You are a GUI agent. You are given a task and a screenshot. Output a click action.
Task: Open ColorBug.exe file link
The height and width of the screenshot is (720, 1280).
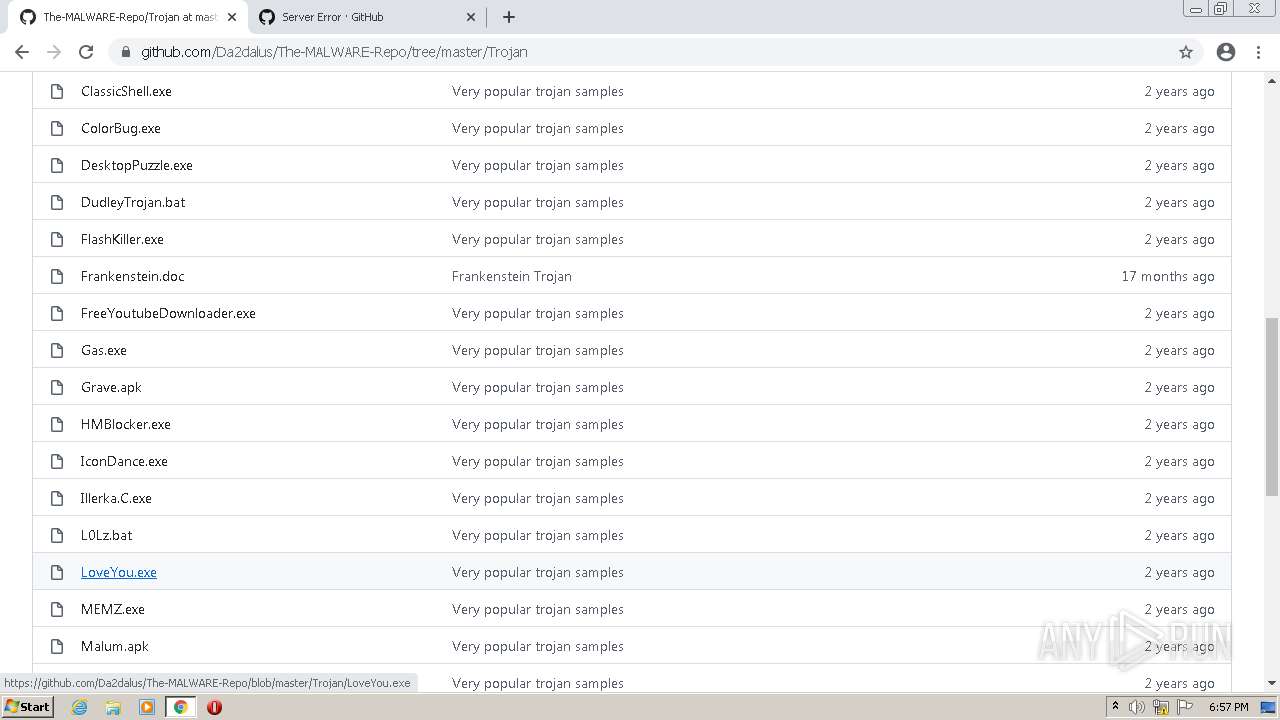[x=121, y=128]
